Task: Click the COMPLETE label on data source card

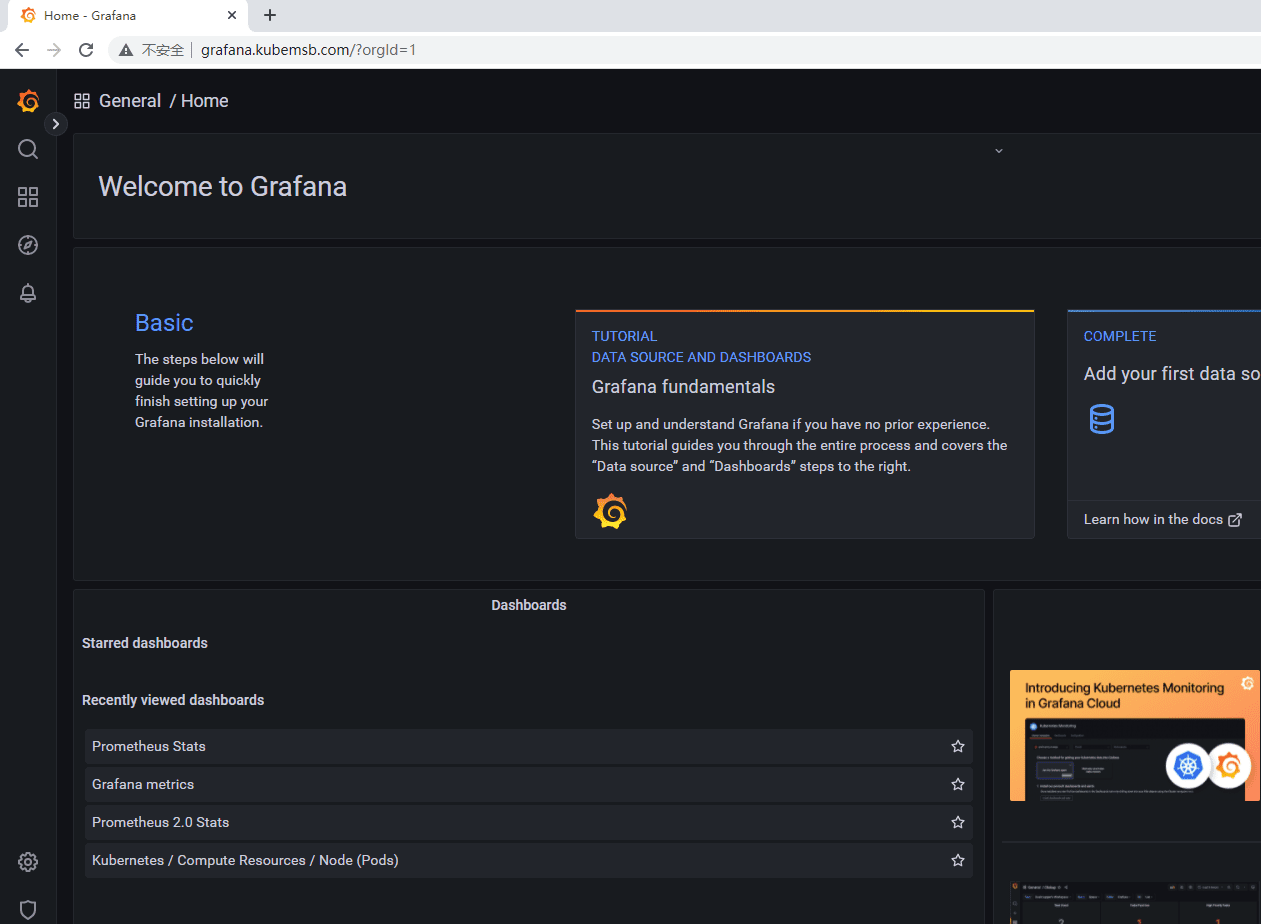Action: point(1120,336)
